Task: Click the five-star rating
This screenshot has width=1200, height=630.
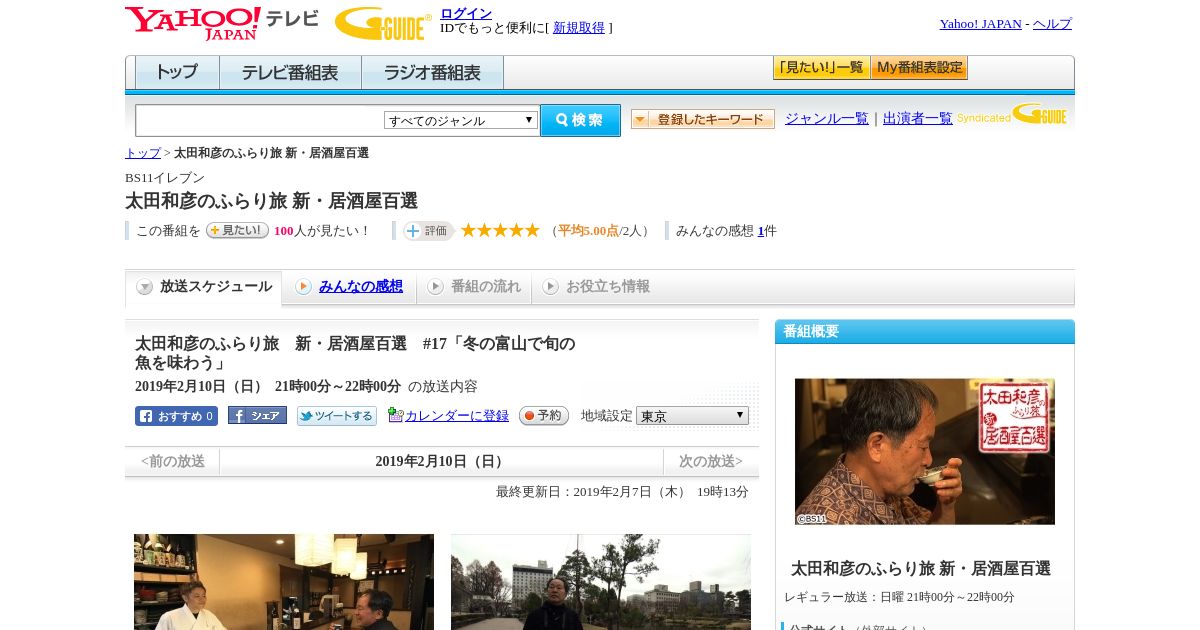Action: [x=500, y=230]
